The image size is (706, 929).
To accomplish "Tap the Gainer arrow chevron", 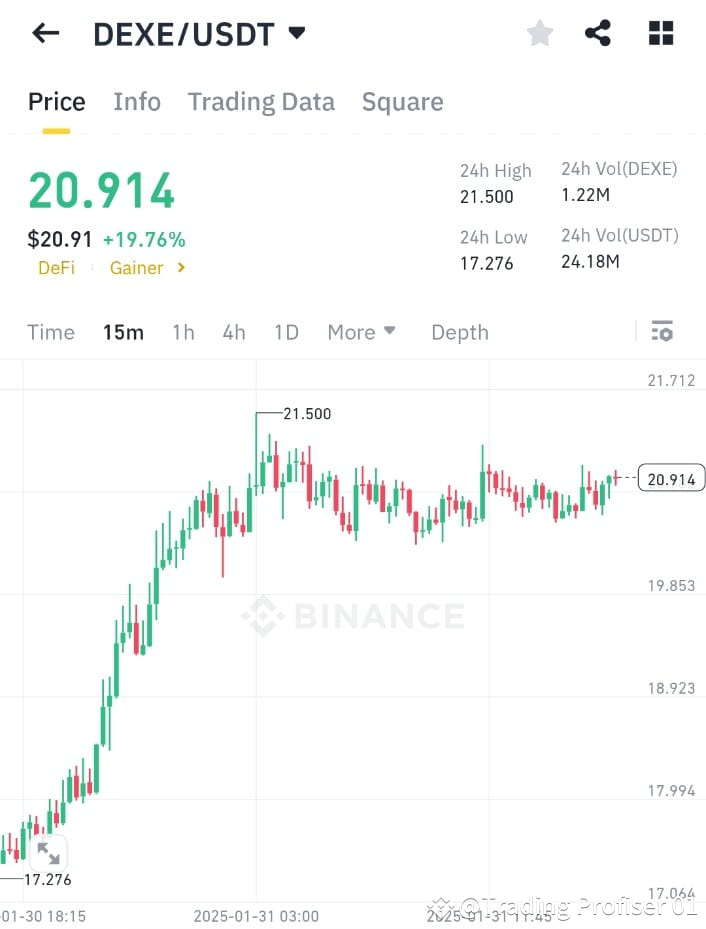I will pyautogui.click(x=182, y=268).
